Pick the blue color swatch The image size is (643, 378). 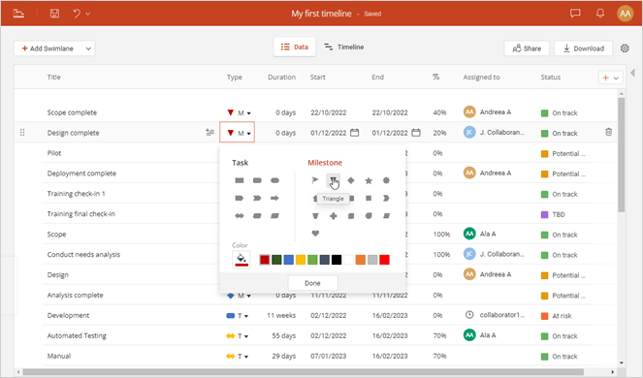(289, 260)
